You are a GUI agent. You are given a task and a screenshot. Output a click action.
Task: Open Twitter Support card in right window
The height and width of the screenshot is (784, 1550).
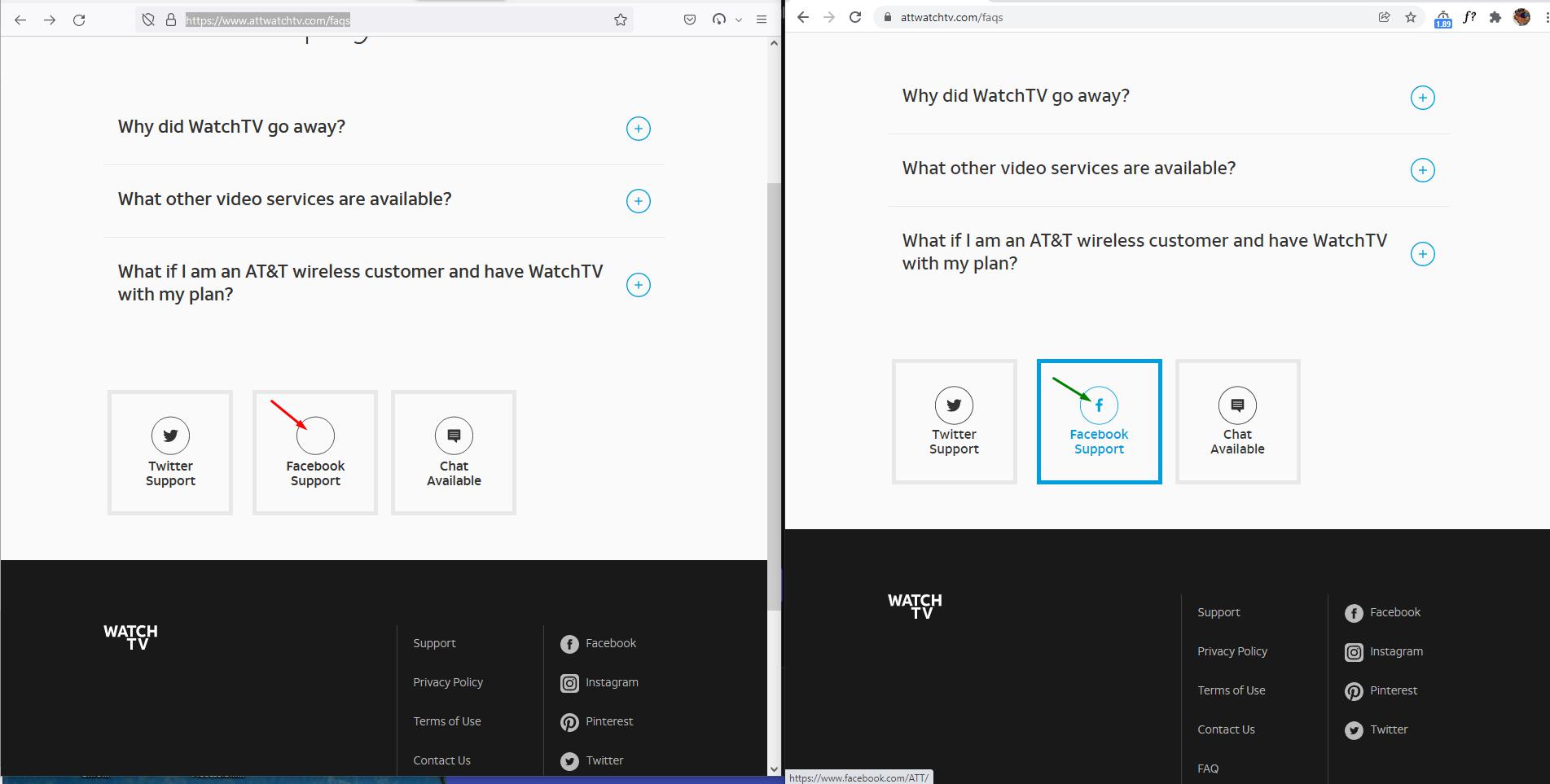tap(955, 422)
